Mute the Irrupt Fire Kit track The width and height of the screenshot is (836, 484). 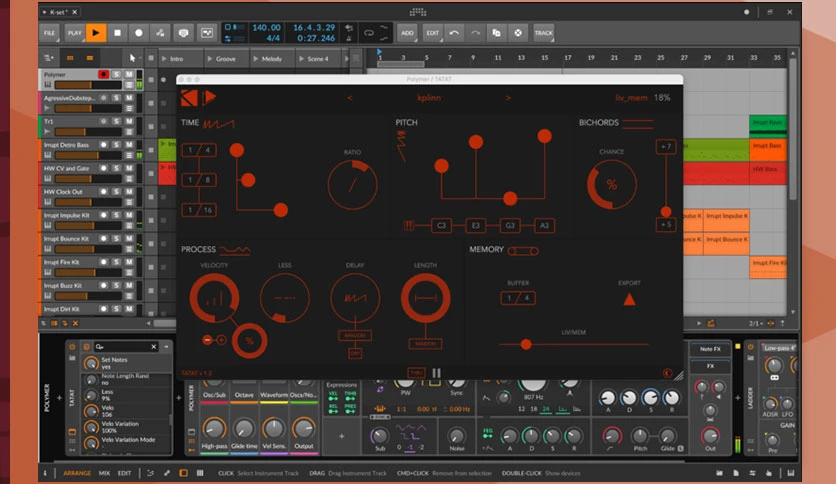[129, 262]
